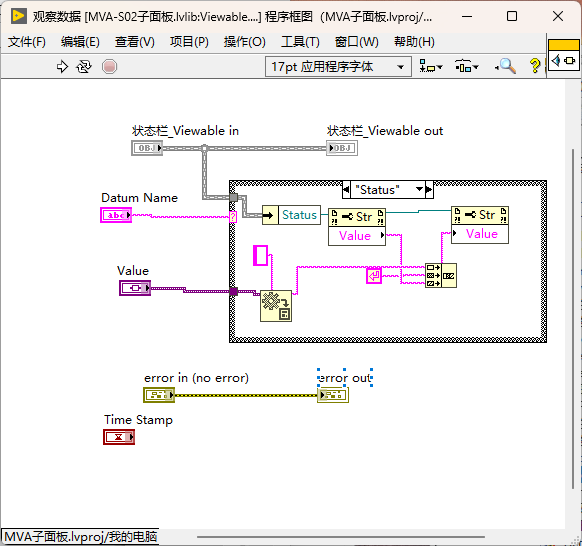
Task: Select the Time Stamp terminal
Action: (x=119, y=437)
